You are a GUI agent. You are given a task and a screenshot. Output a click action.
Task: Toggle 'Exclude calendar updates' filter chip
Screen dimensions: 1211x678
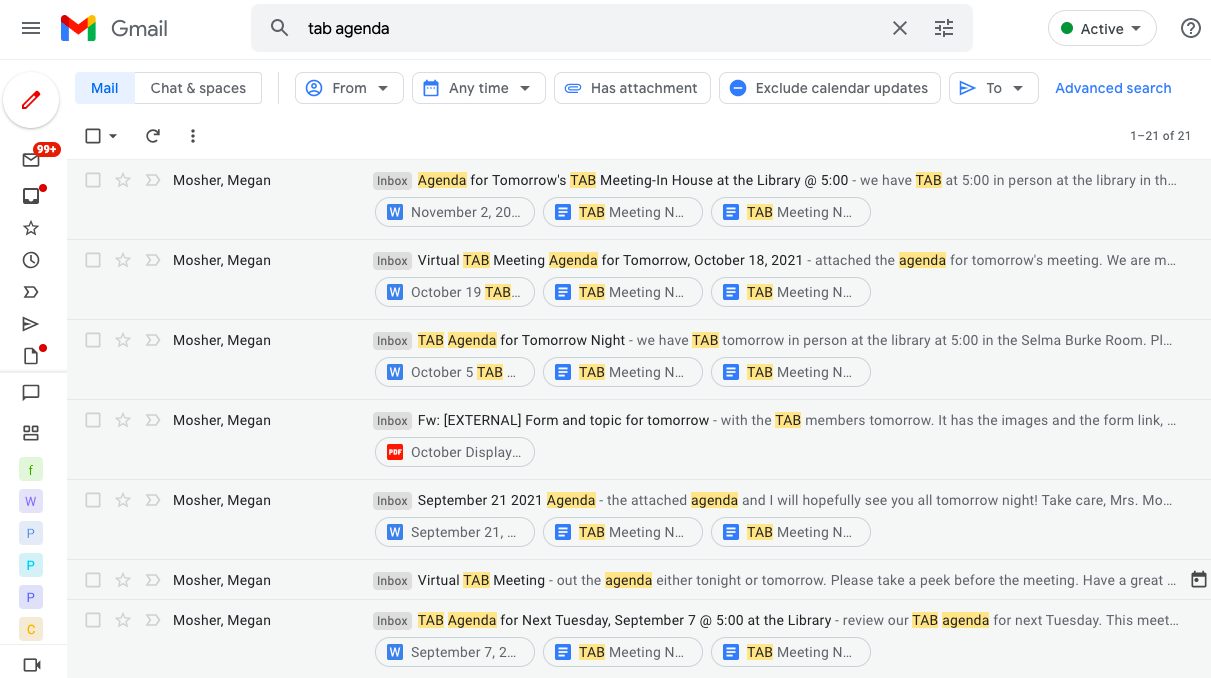(x=830, y=88)
